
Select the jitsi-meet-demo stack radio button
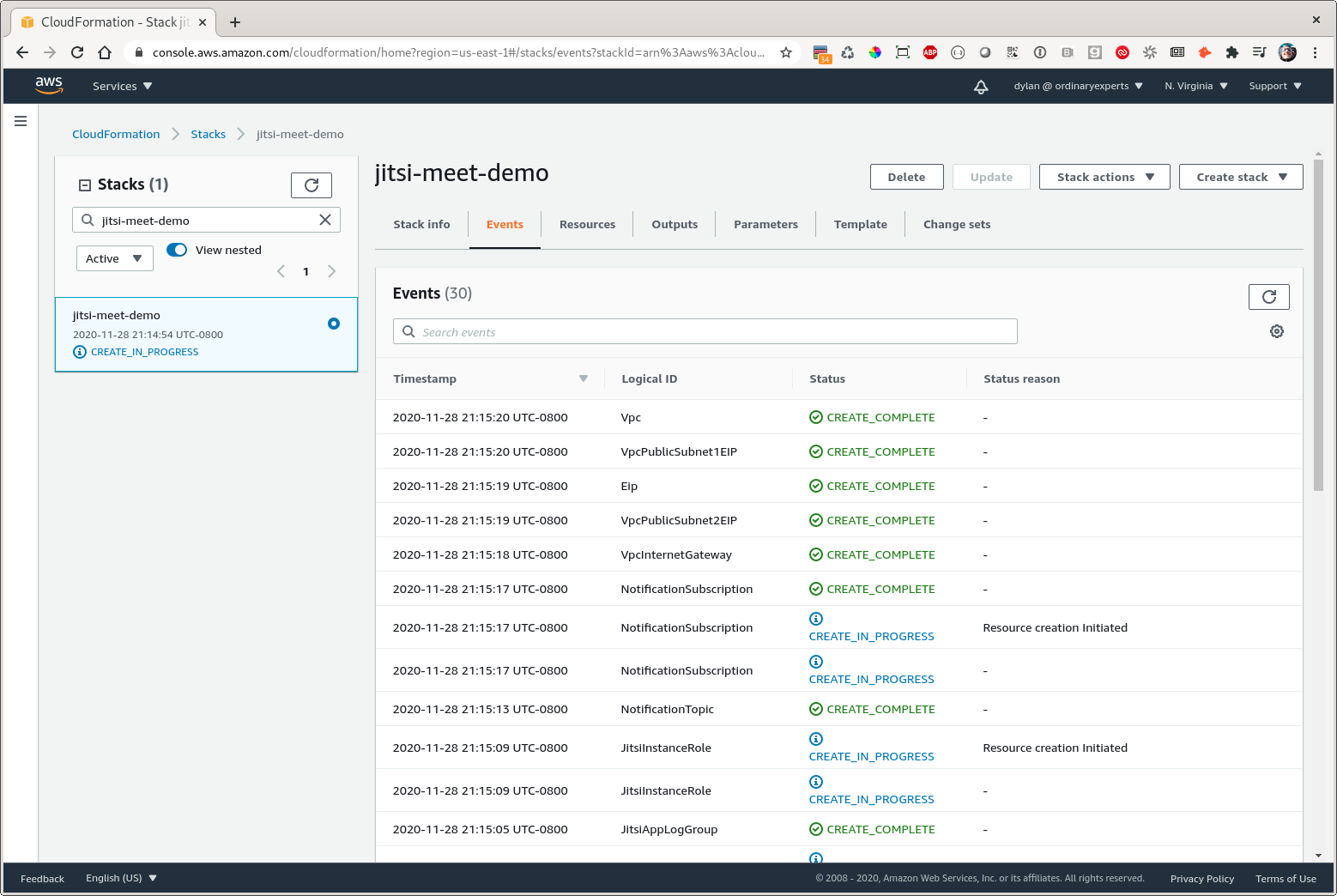coord(334,324)
